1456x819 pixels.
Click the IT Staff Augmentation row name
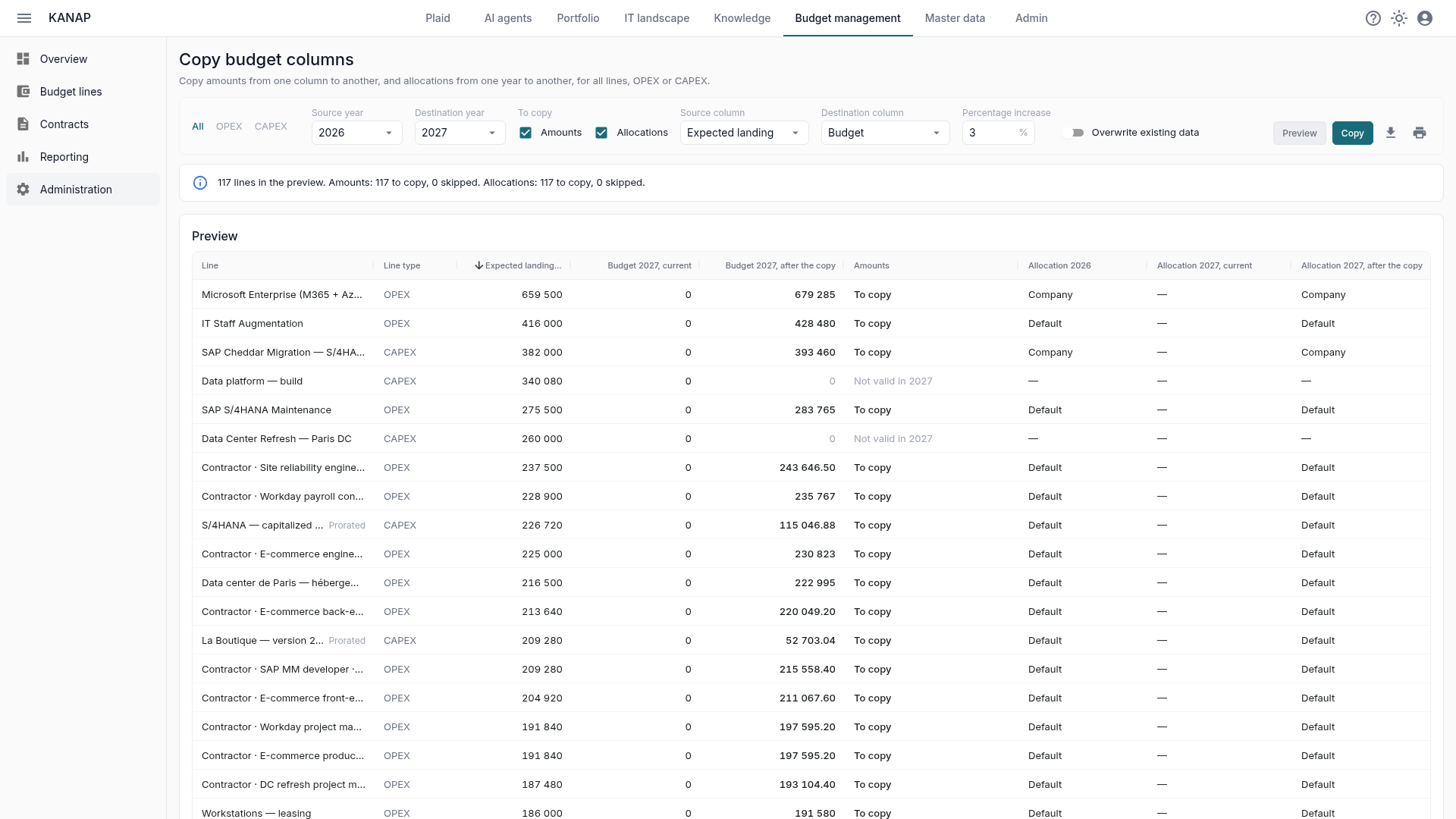pyautogui.click(x=253, y=324)
